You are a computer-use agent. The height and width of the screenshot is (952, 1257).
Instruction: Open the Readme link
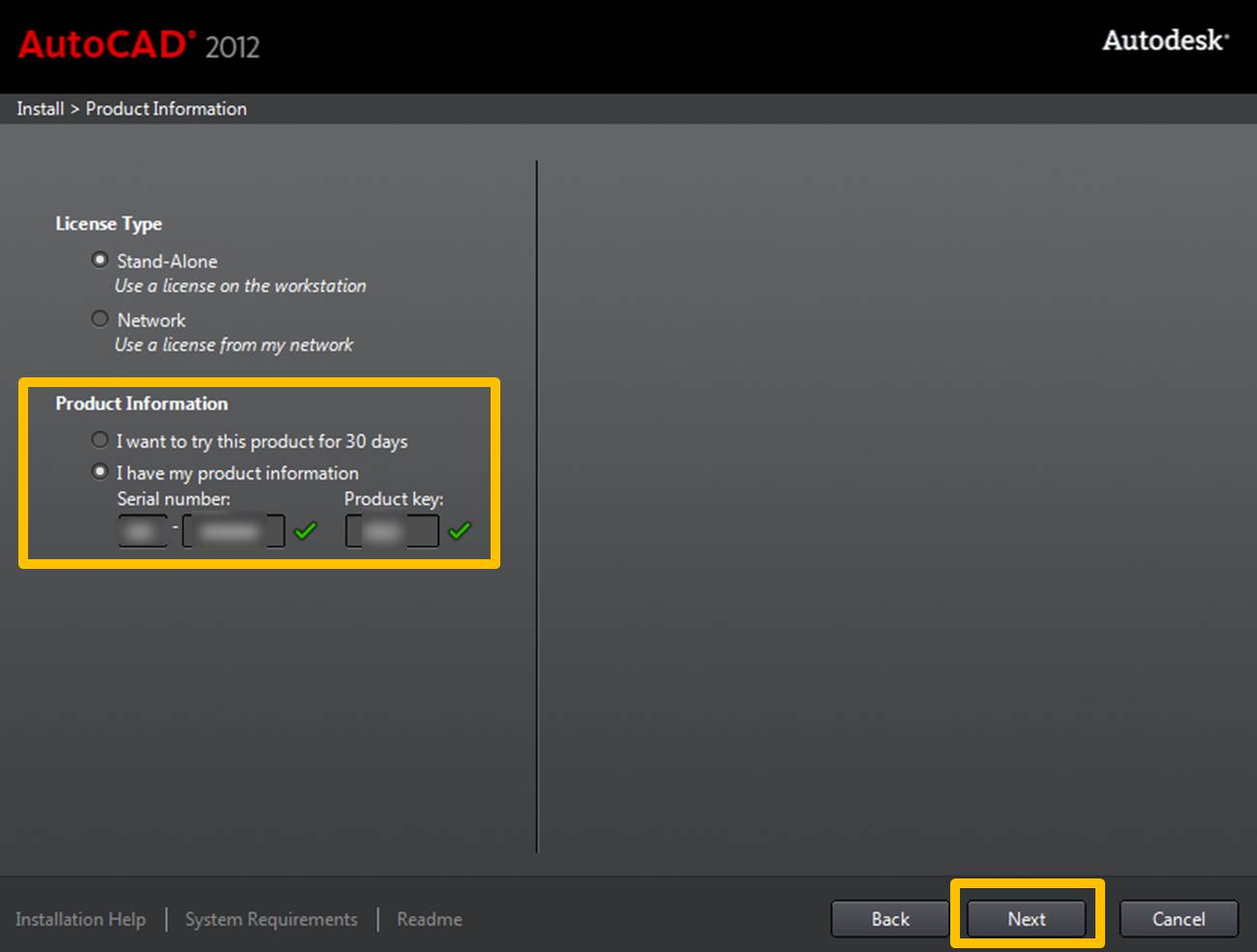429,919
